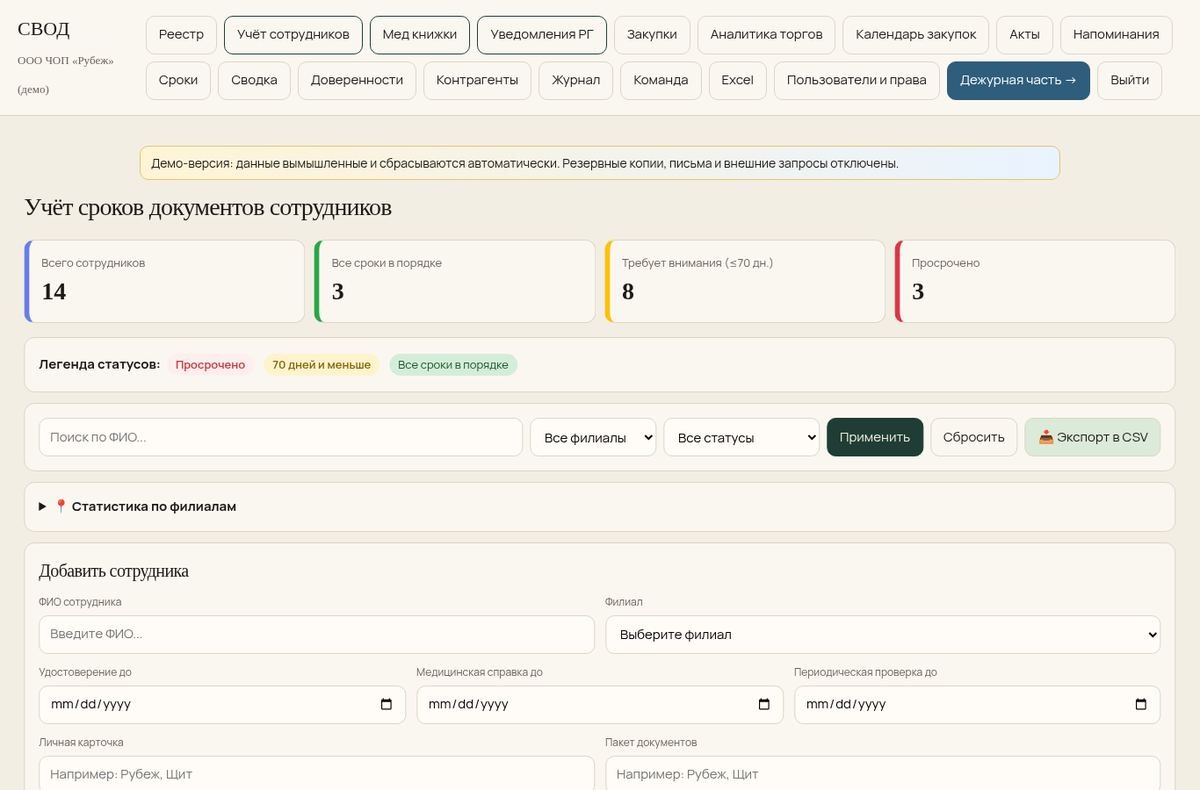Click the Требует внимания stat card
This screenshot has height=790, width=1200.
(x=745, y=281)
